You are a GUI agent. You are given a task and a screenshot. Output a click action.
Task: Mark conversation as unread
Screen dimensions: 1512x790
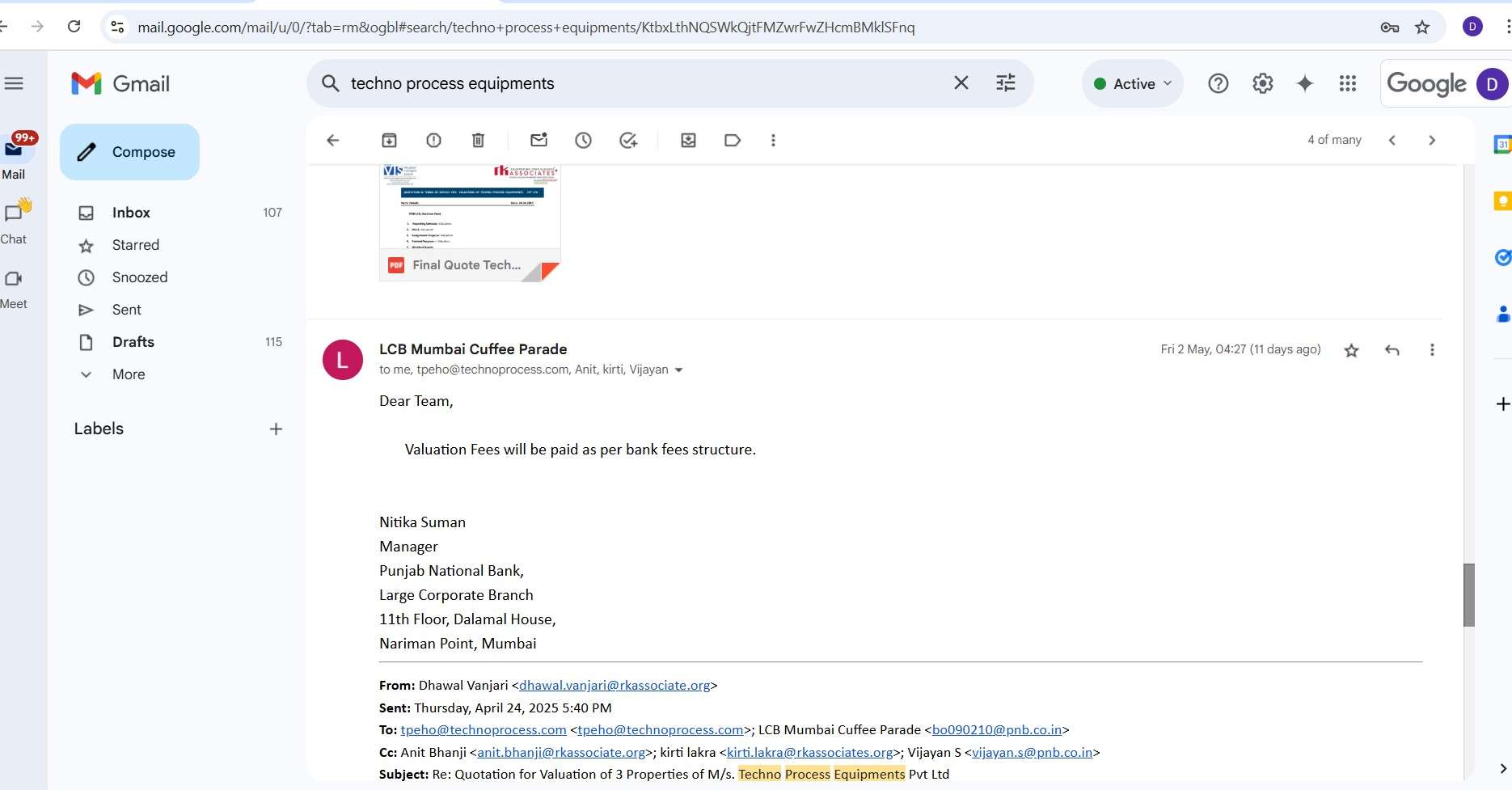pos(538,140)
